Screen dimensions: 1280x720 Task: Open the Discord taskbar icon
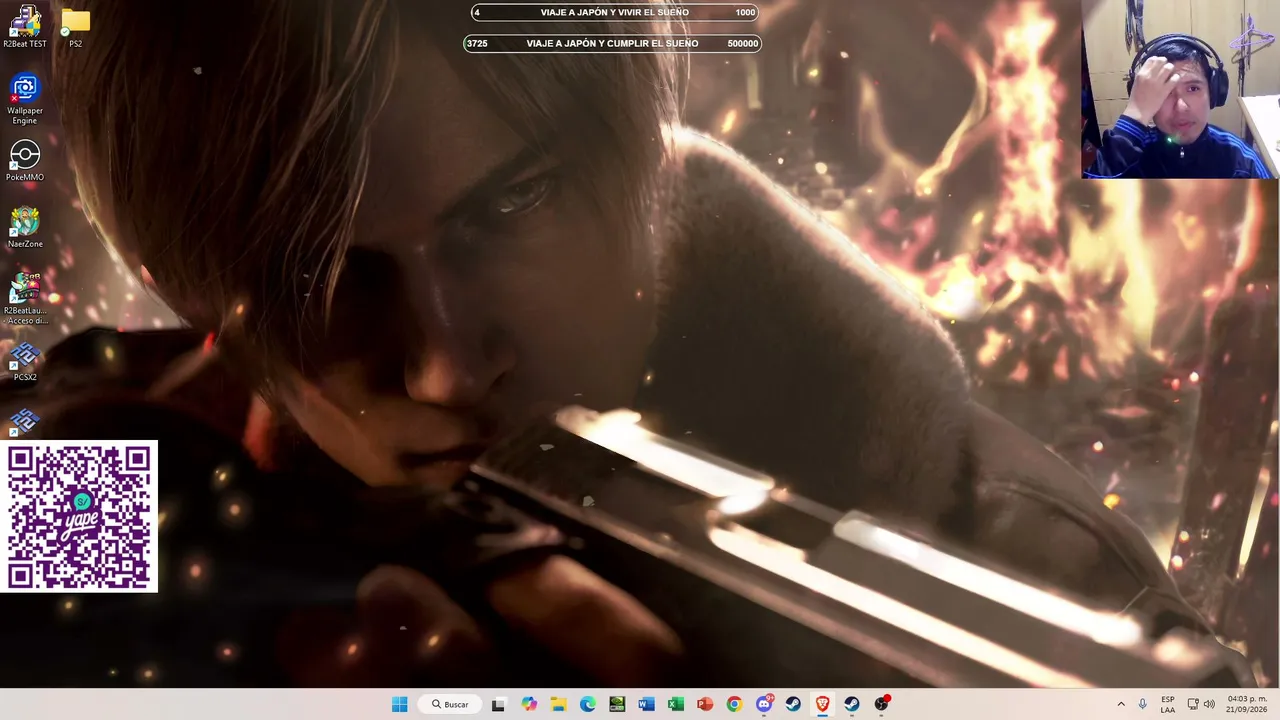point(764,704)
